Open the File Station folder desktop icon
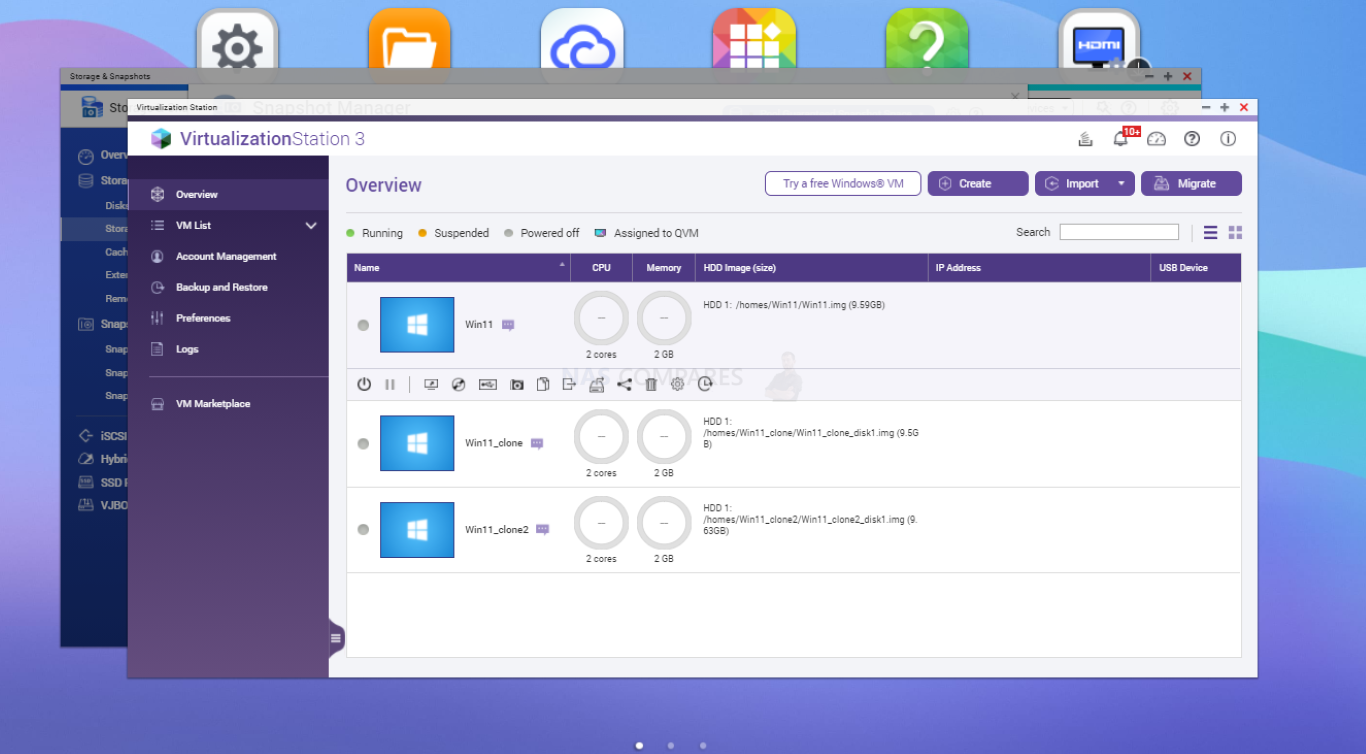 410,38
